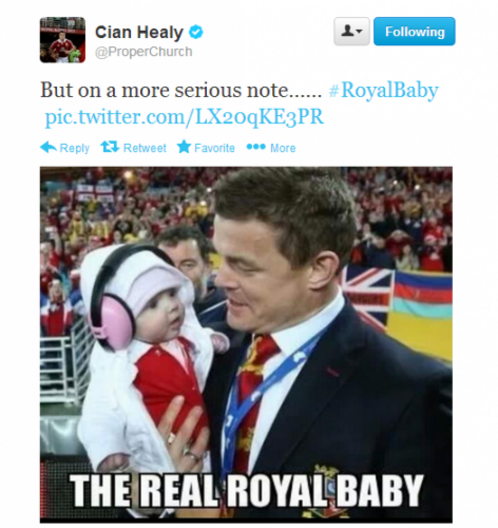
Task: Click the blue verified badge icon
Action: click(x=196, y=32)
